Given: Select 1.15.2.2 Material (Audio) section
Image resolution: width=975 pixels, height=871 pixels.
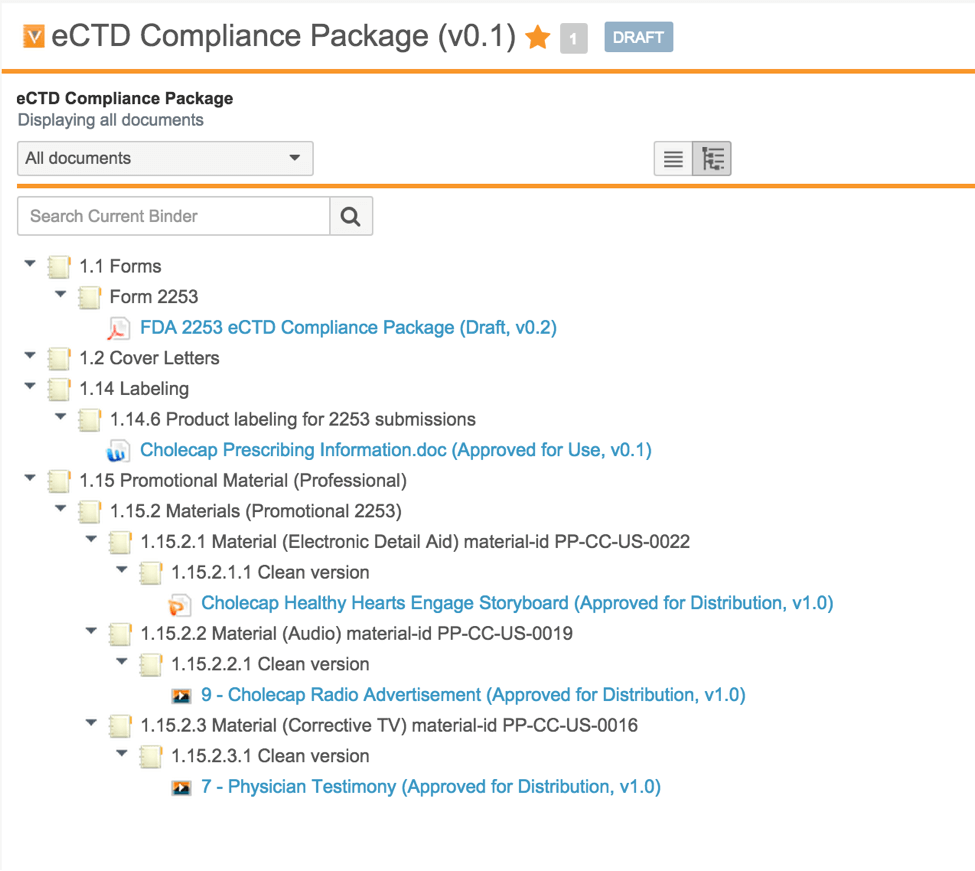Looking at the screenshot, I should (x=356, y=634).
